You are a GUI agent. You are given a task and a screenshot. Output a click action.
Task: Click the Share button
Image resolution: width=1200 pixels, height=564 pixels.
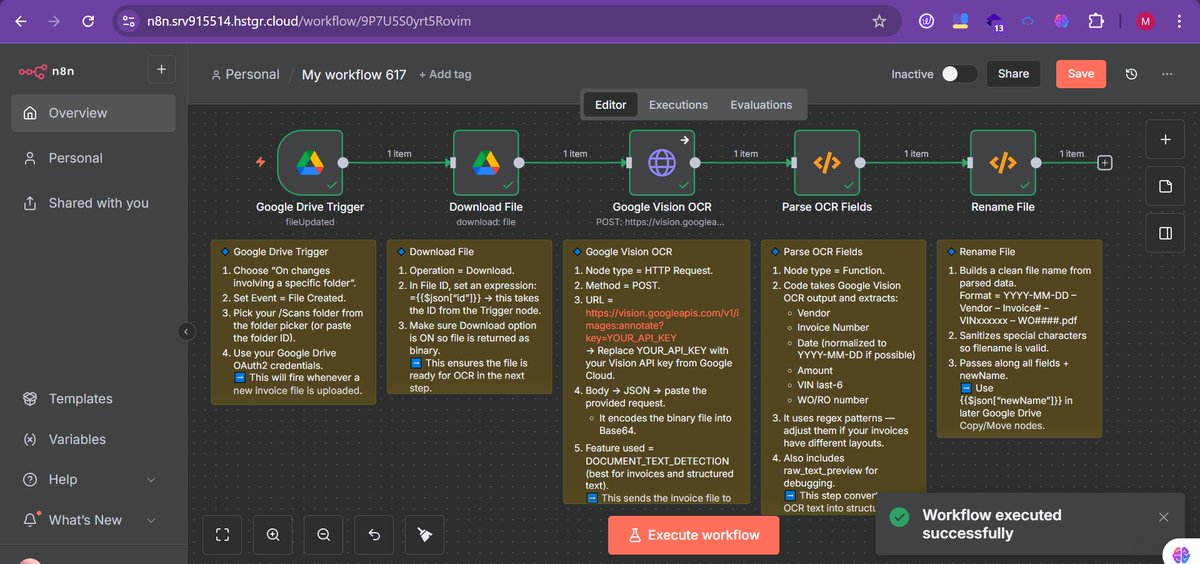(1013, 74)
